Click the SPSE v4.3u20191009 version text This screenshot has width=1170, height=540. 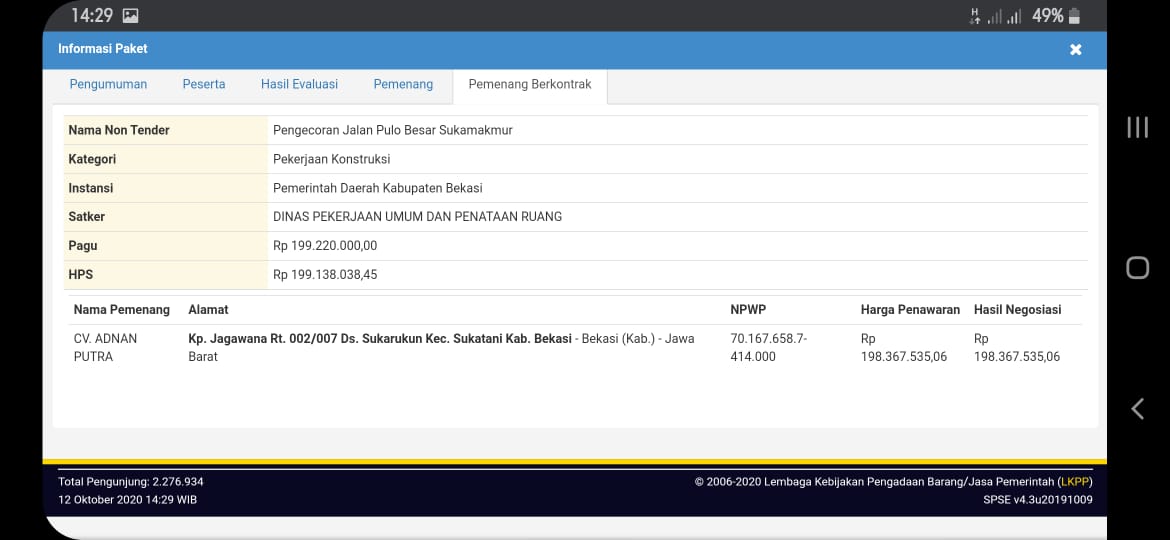[x=1038, y=500]
